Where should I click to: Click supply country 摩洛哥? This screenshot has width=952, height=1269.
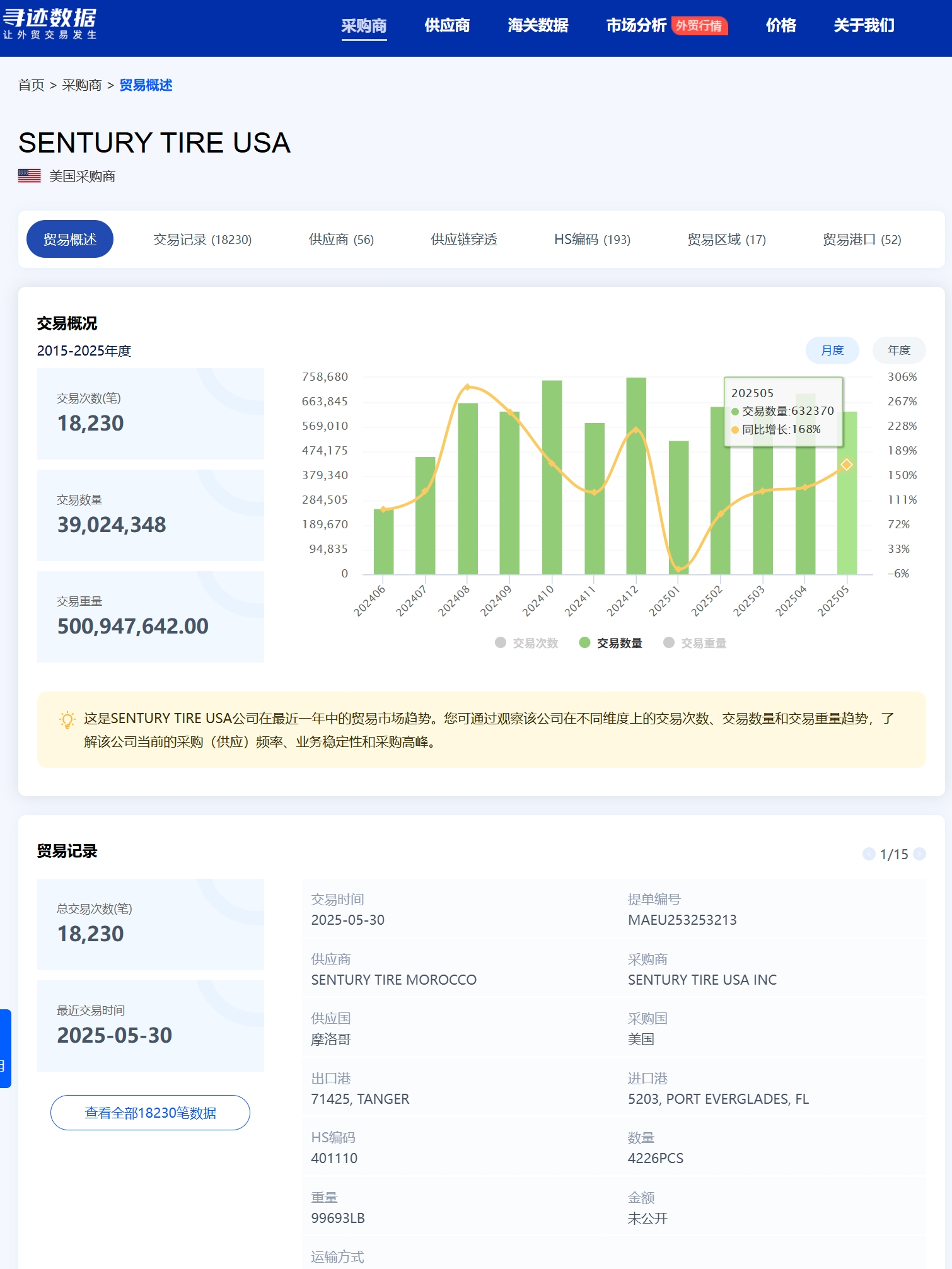331,1039
